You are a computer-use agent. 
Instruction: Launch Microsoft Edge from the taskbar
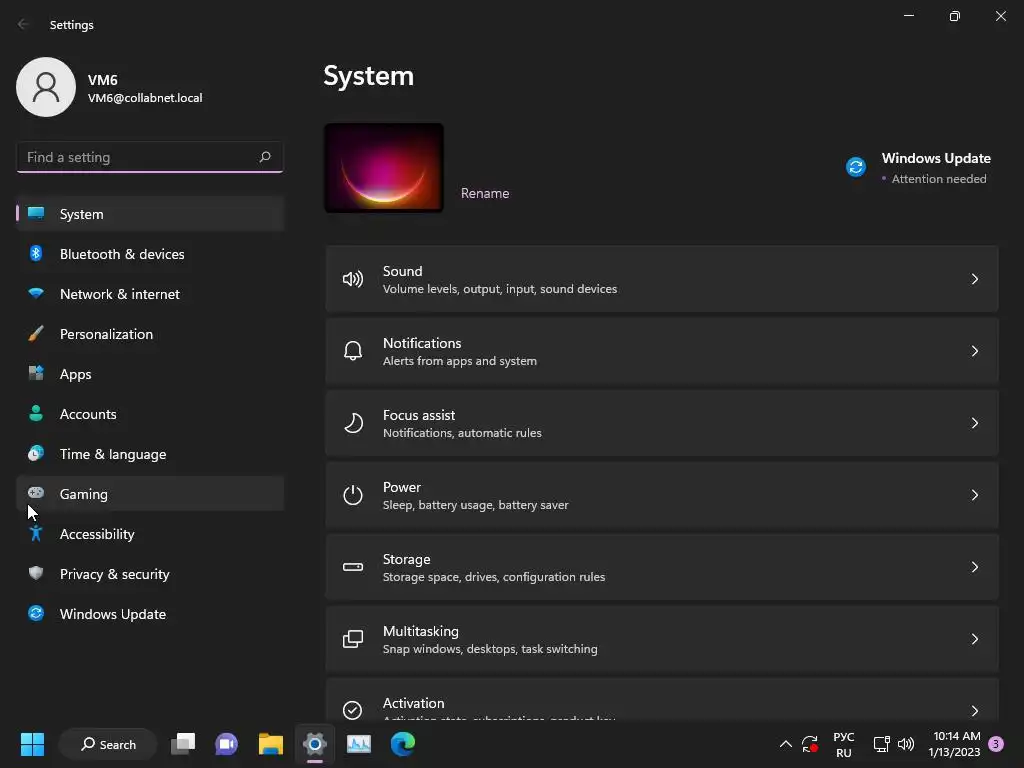(403, 744)
